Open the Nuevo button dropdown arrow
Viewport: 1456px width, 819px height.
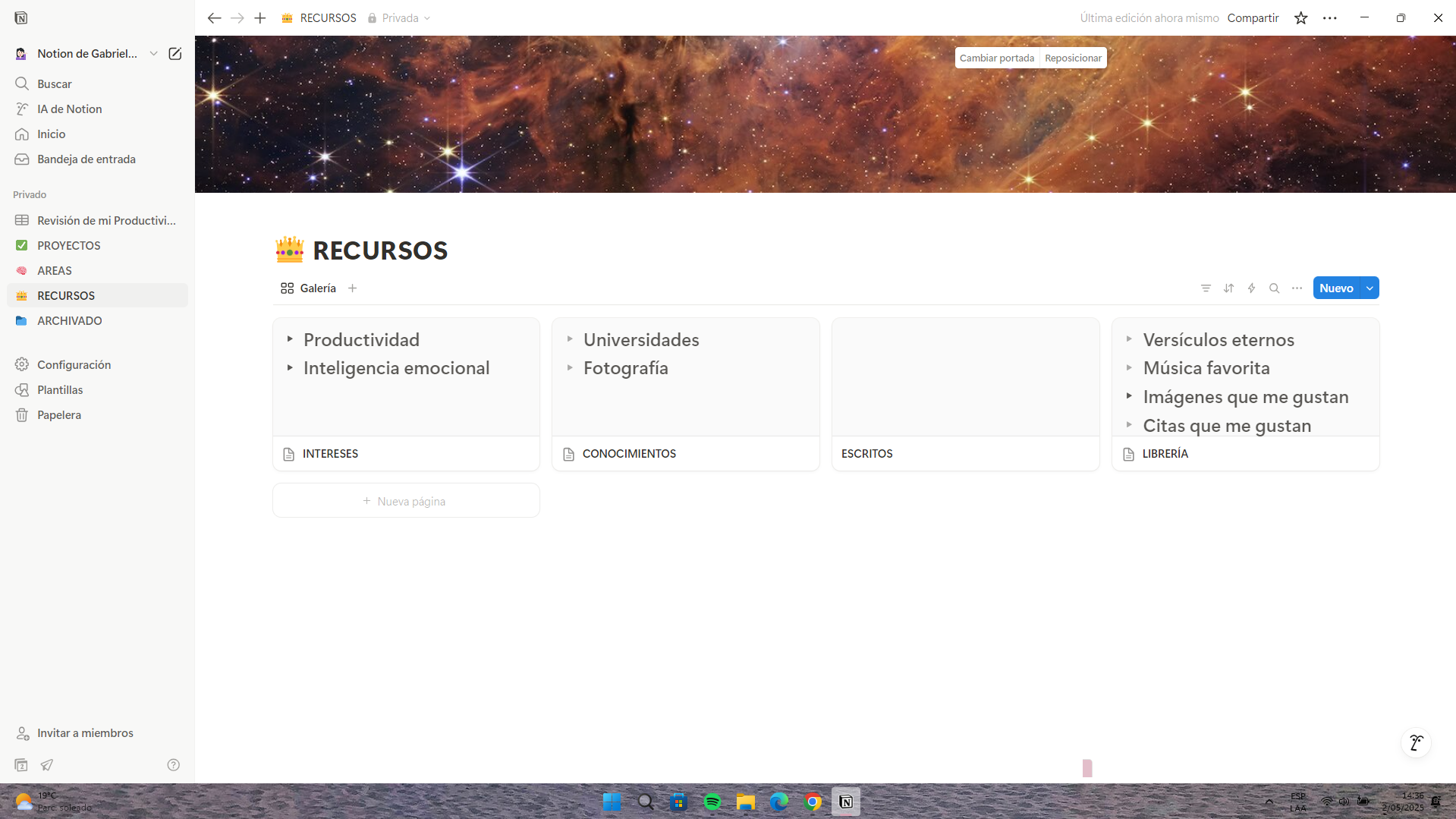click(x=1370, y=288)
